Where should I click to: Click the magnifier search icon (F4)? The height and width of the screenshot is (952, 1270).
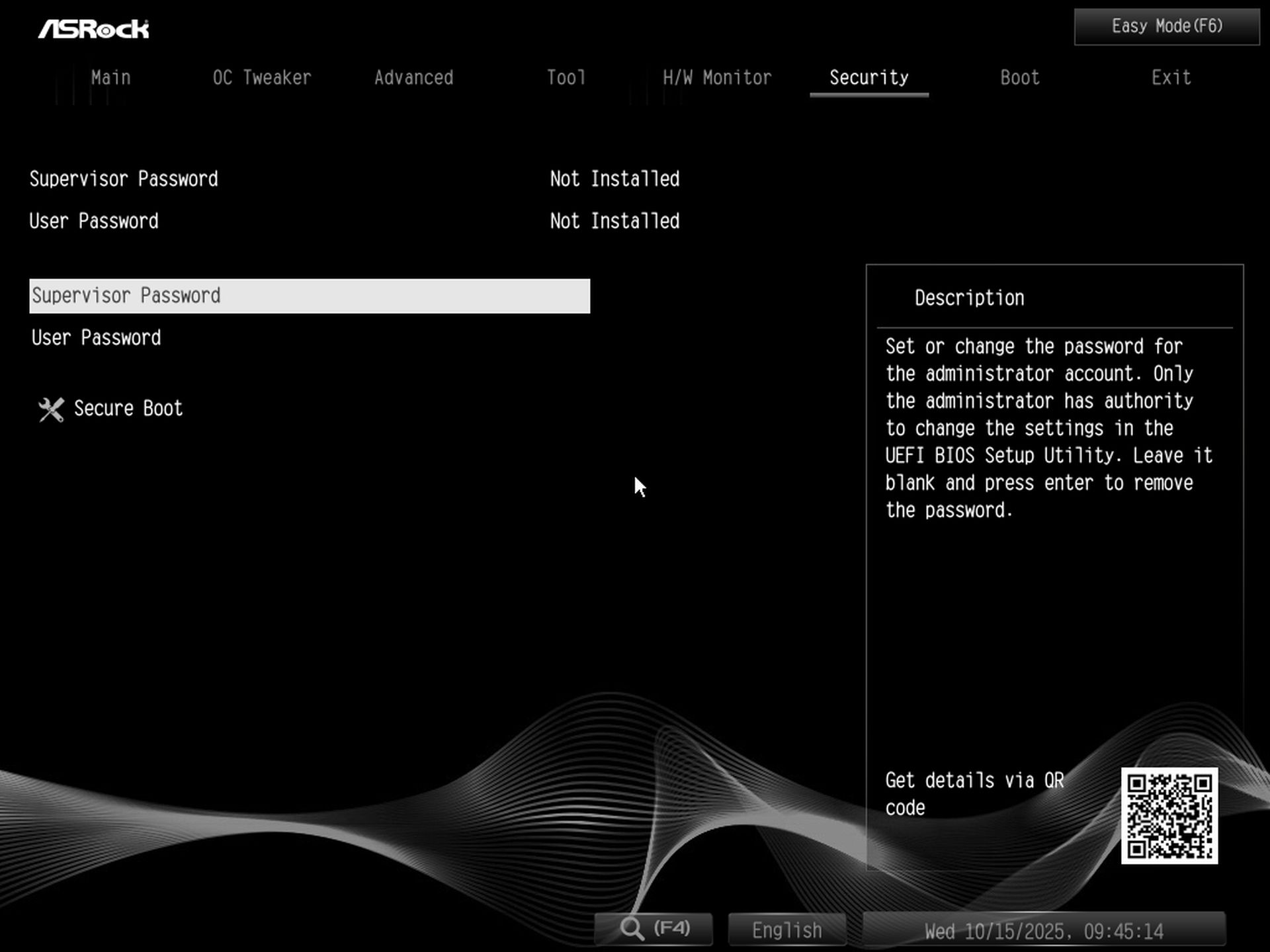(x=632, y=929)
